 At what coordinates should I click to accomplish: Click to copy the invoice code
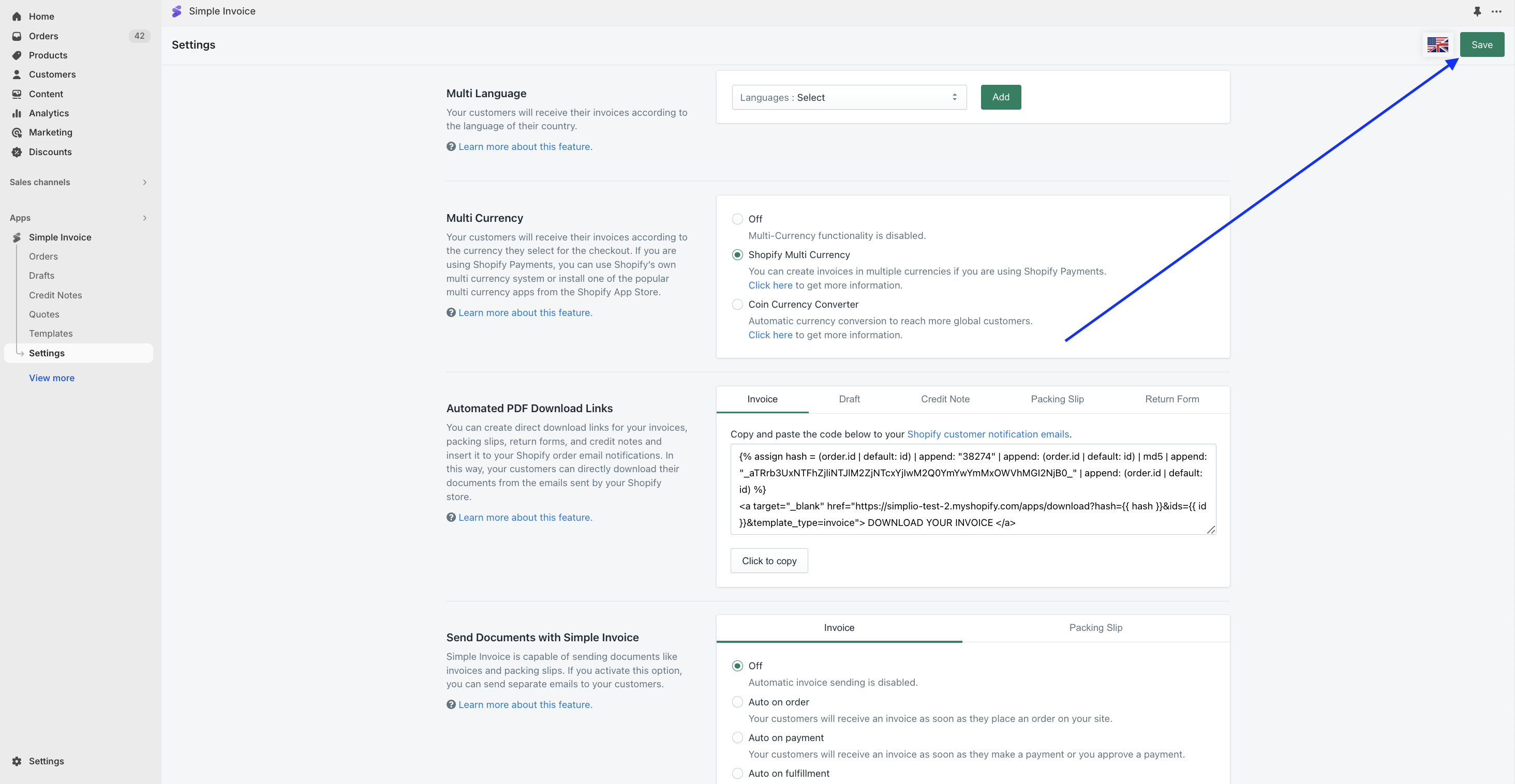pos(769,561)
